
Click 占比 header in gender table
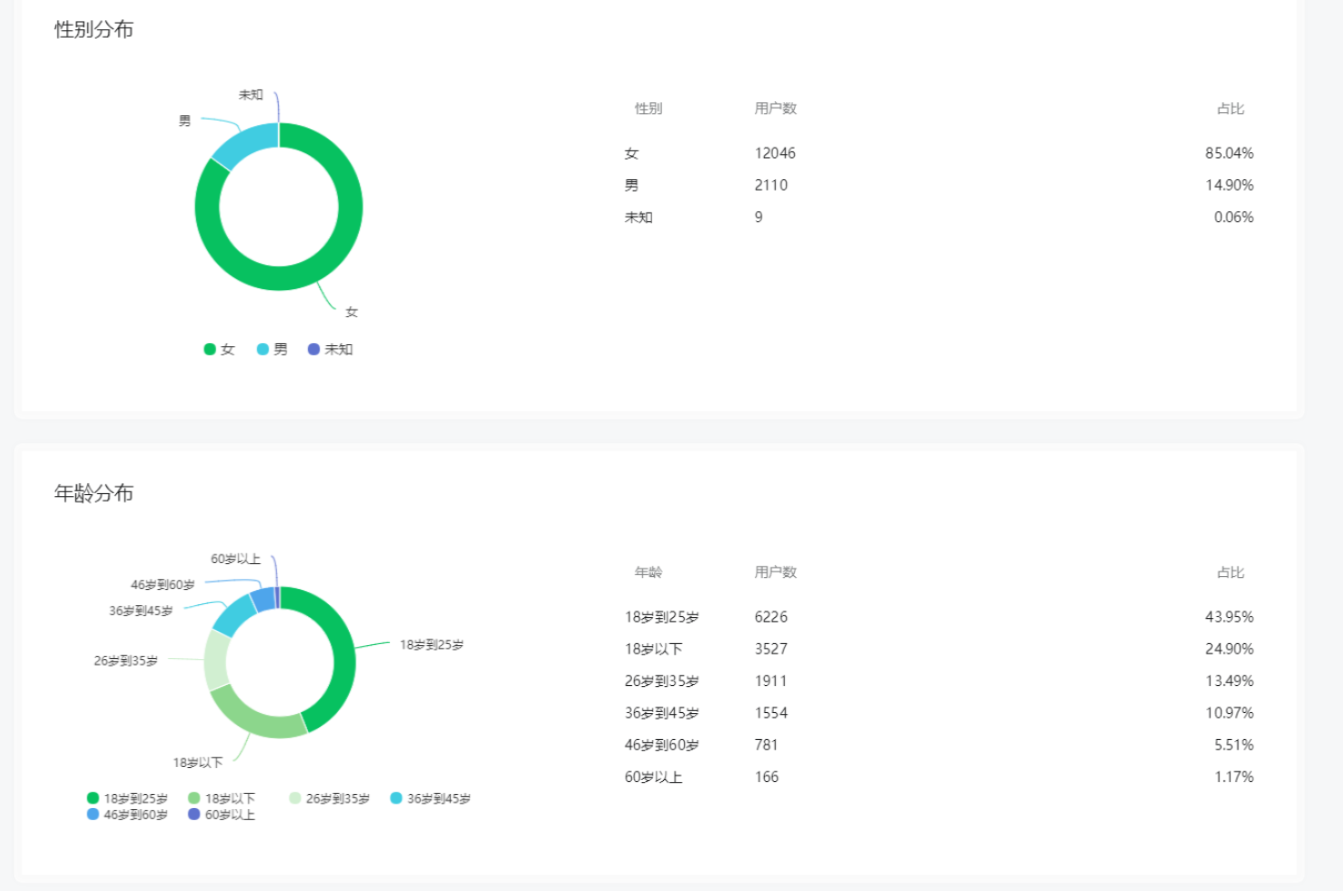[x=1230, y=108]
